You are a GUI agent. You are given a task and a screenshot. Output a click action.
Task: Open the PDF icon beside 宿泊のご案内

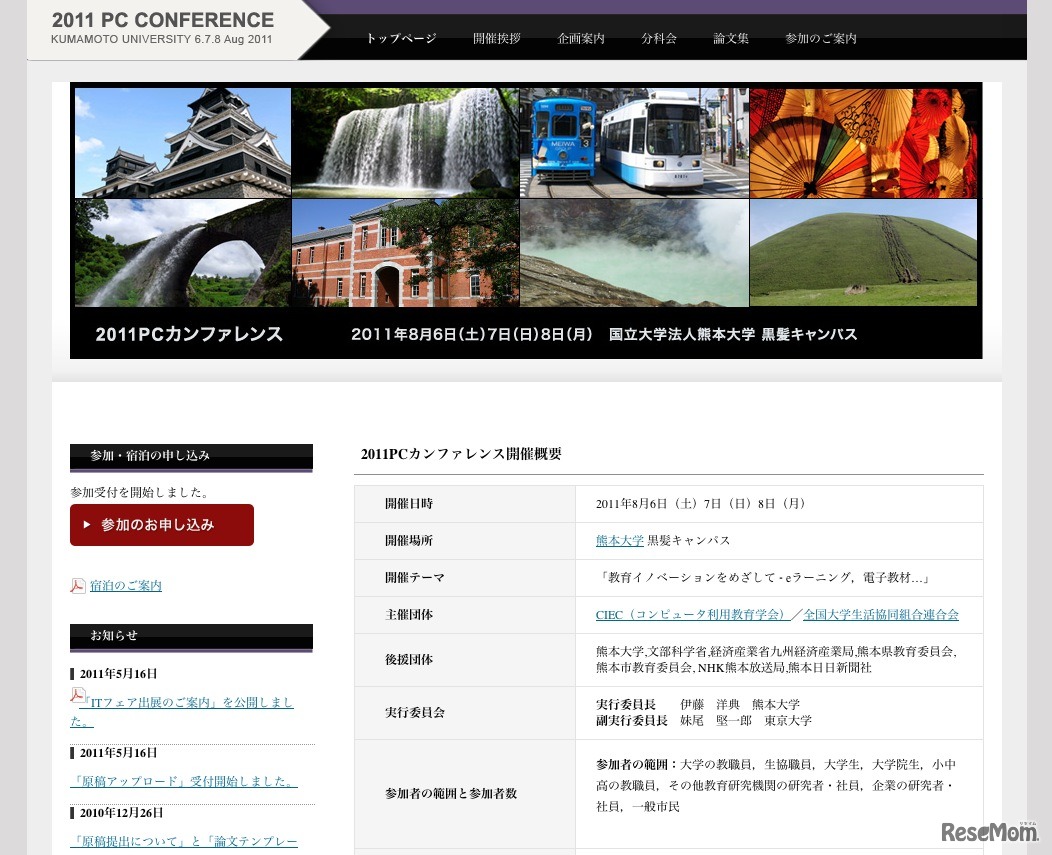click(x=78, y=585)
